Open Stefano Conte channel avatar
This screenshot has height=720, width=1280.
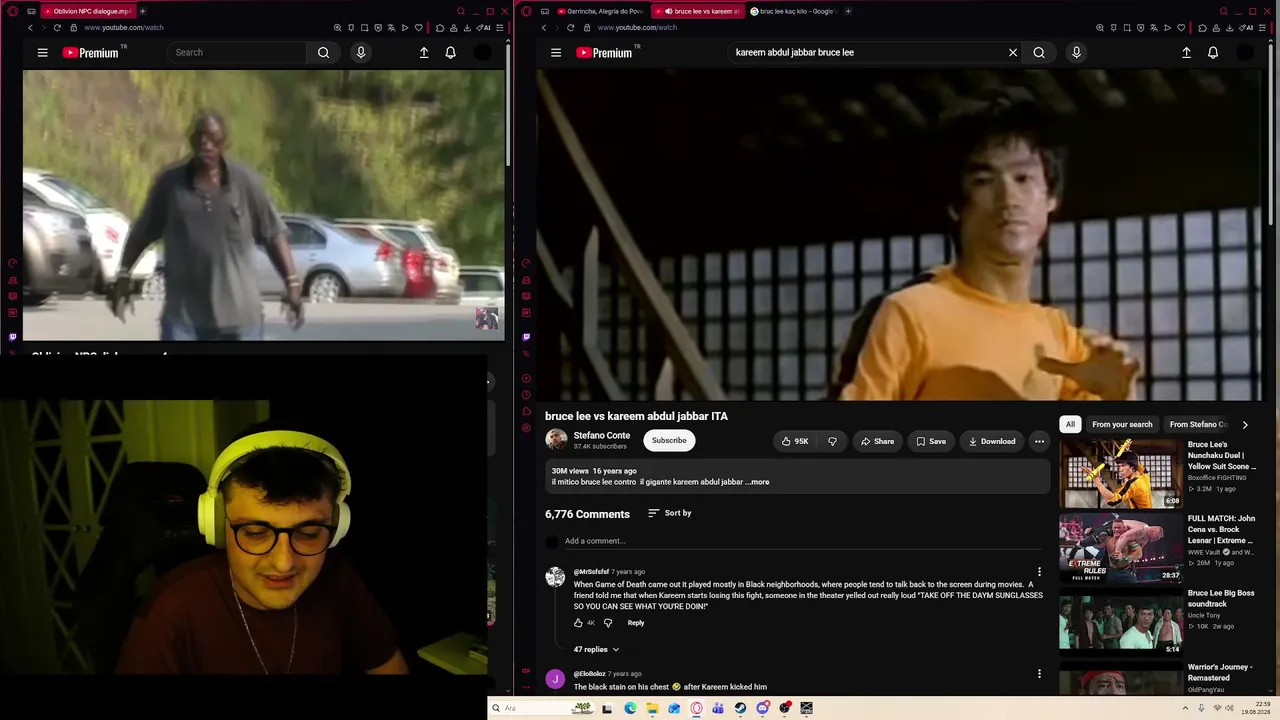556,440
